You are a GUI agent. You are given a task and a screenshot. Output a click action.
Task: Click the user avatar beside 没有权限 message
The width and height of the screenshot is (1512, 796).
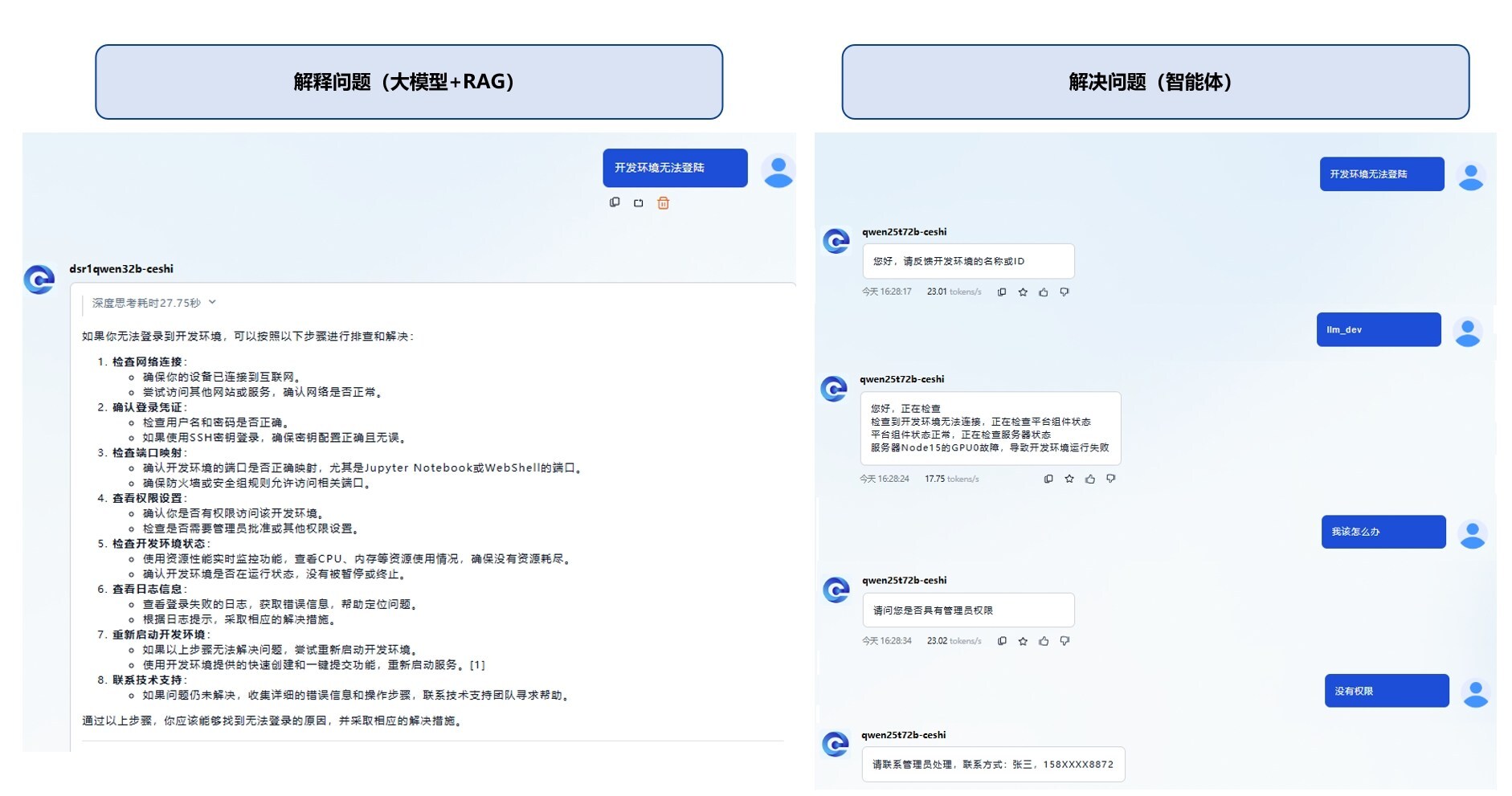[1475, 692]
